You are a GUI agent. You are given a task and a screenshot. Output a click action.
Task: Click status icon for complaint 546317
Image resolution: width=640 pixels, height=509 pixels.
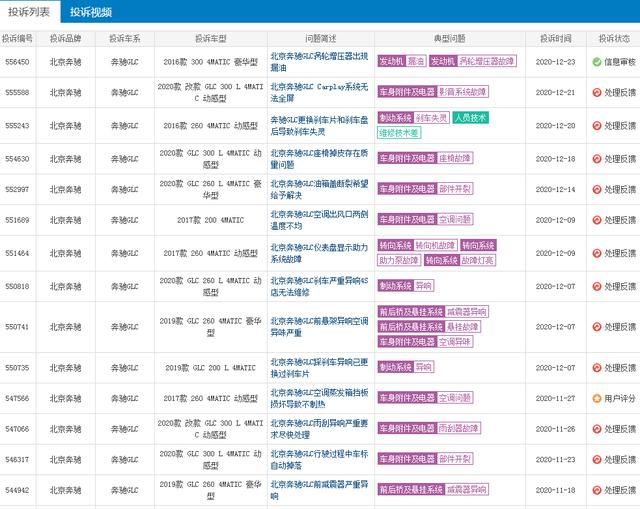[597, 460]
